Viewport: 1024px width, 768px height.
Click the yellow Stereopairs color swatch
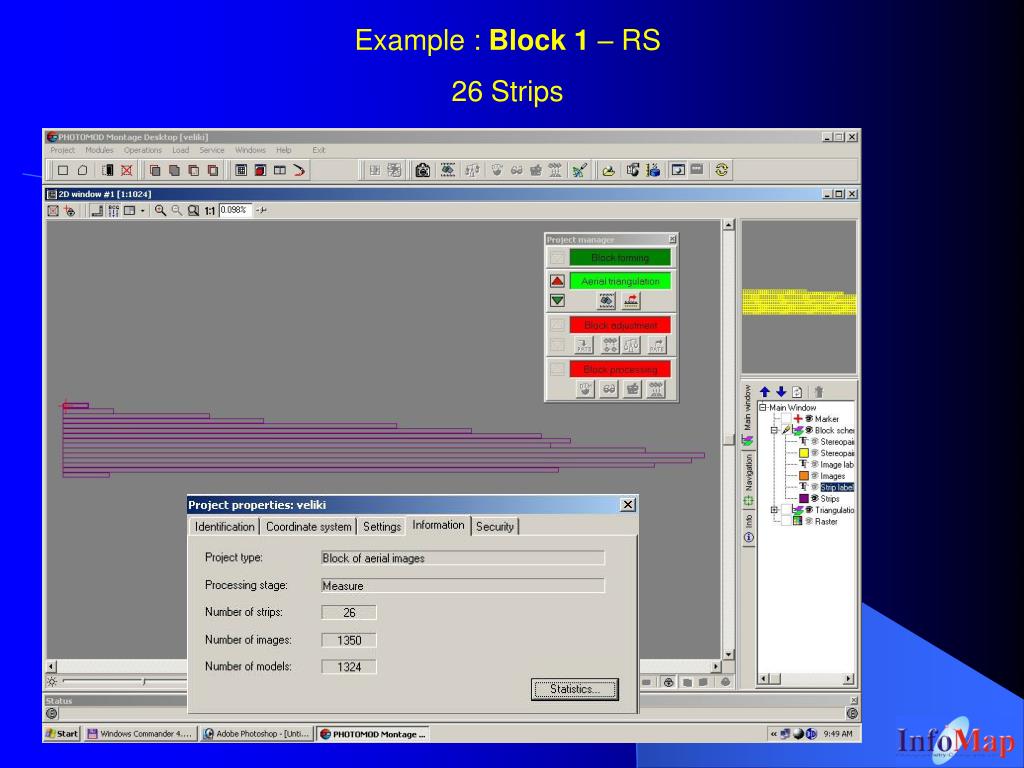click(x=804, y=453)
